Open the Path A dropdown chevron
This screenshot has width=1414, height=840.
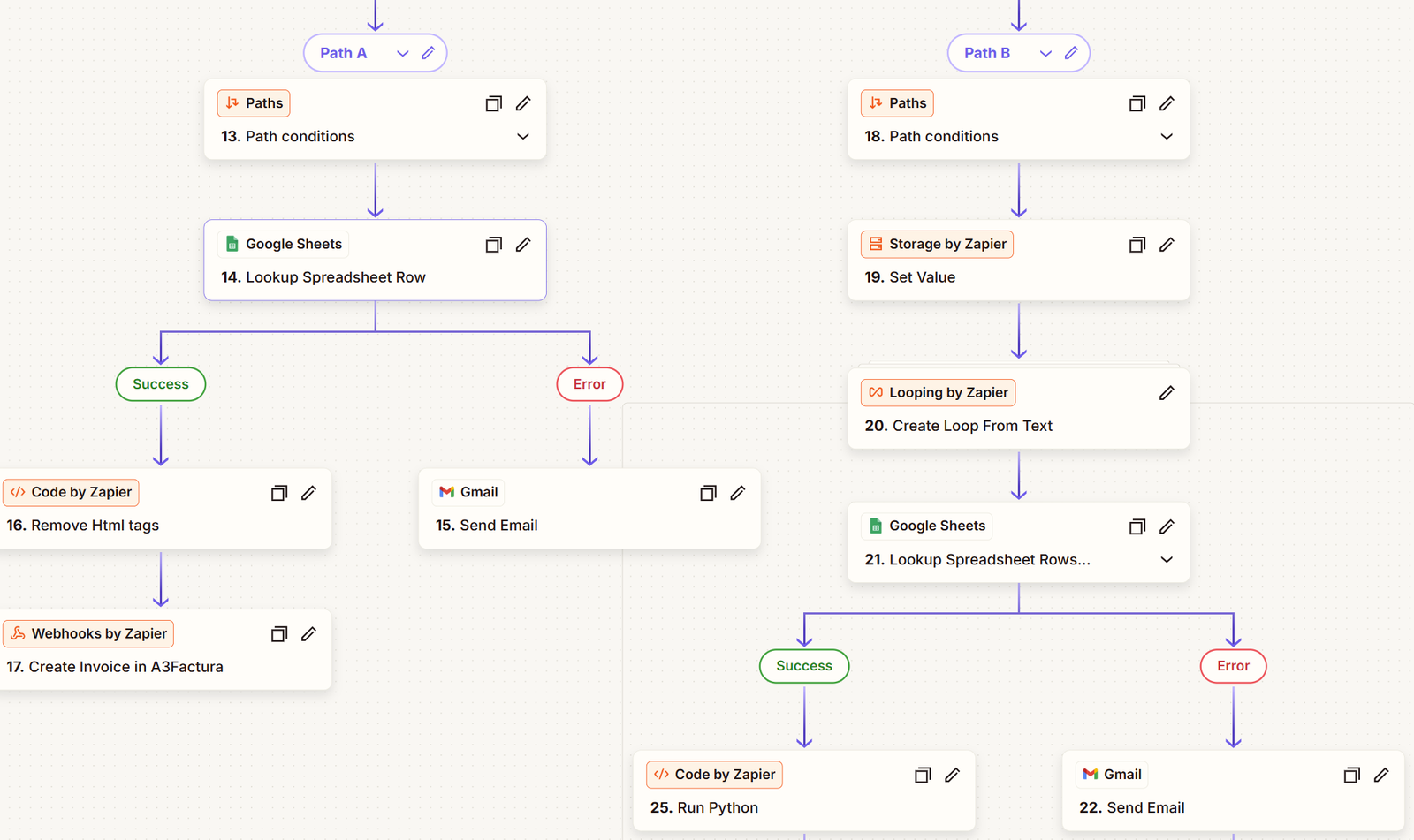click(403, 53)
